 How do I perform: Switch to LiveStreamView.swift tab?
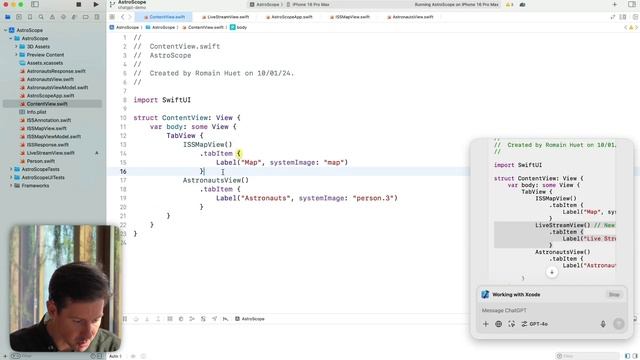(225, 17)
